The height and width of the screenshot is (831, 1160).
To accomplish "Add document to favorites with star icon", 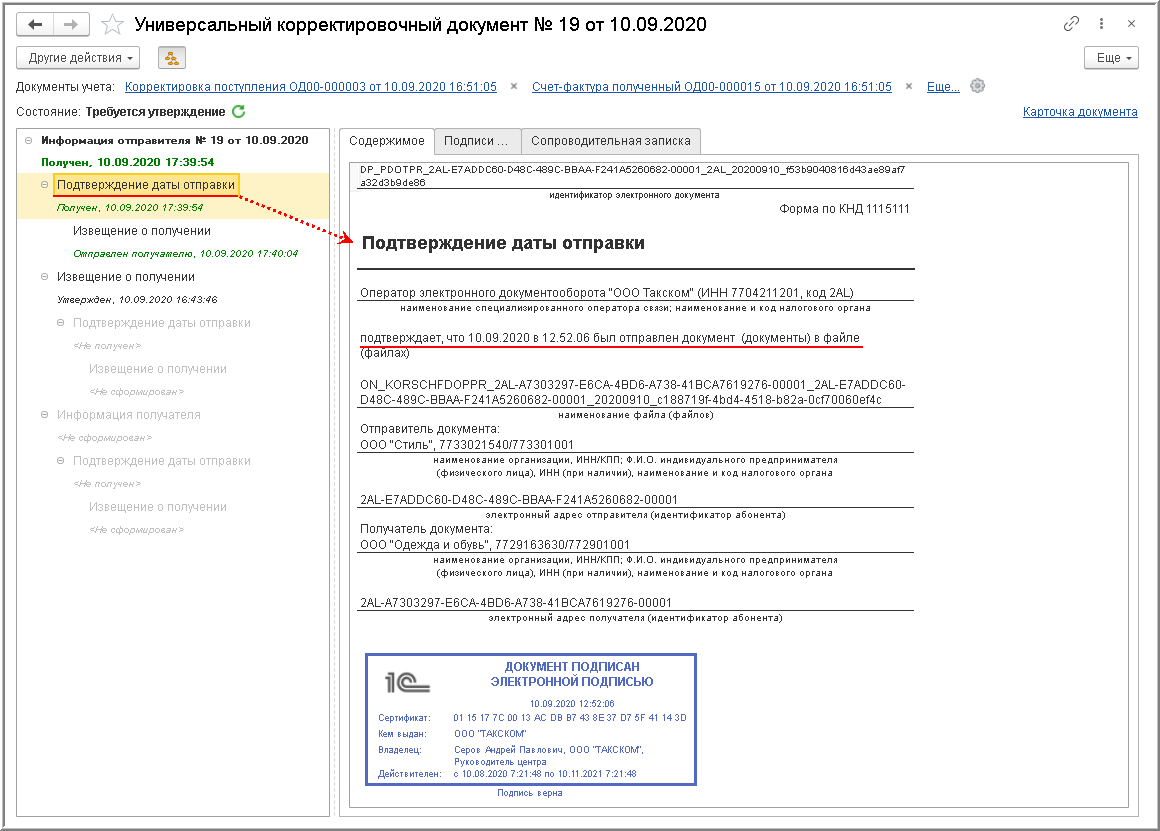I will (x=112, y=24).
